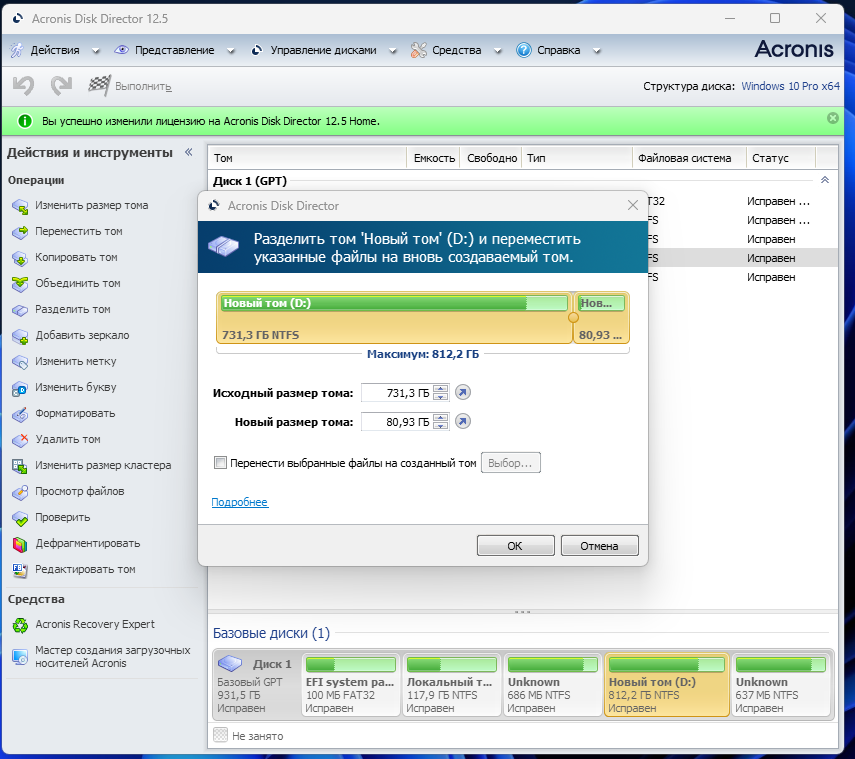Click the Change letter icon (Изменить букву)
The width and height of the screenshot is (855, 759).
(20, 388)
